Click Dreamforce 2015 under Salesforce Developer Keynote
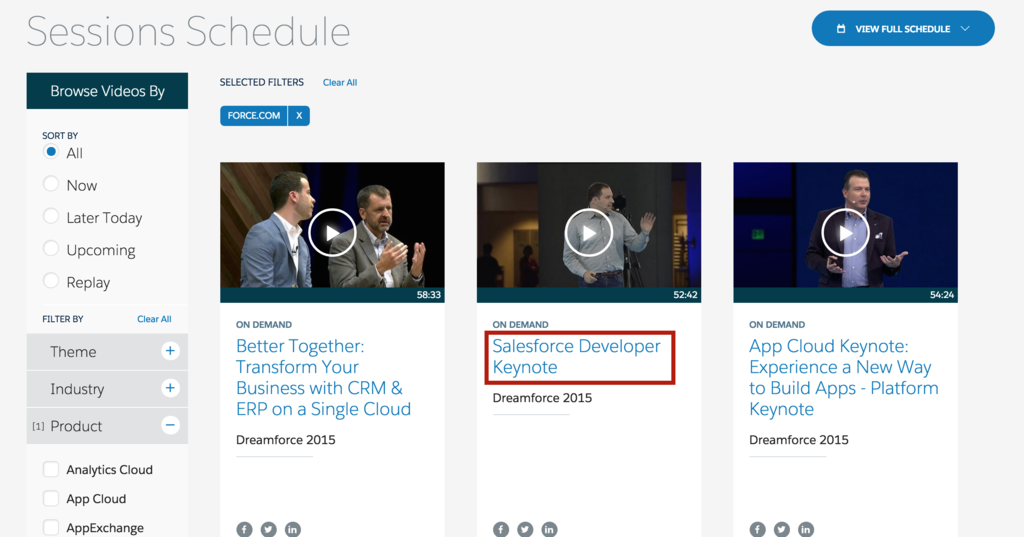 pyautogui.click(x=542, y=398)
